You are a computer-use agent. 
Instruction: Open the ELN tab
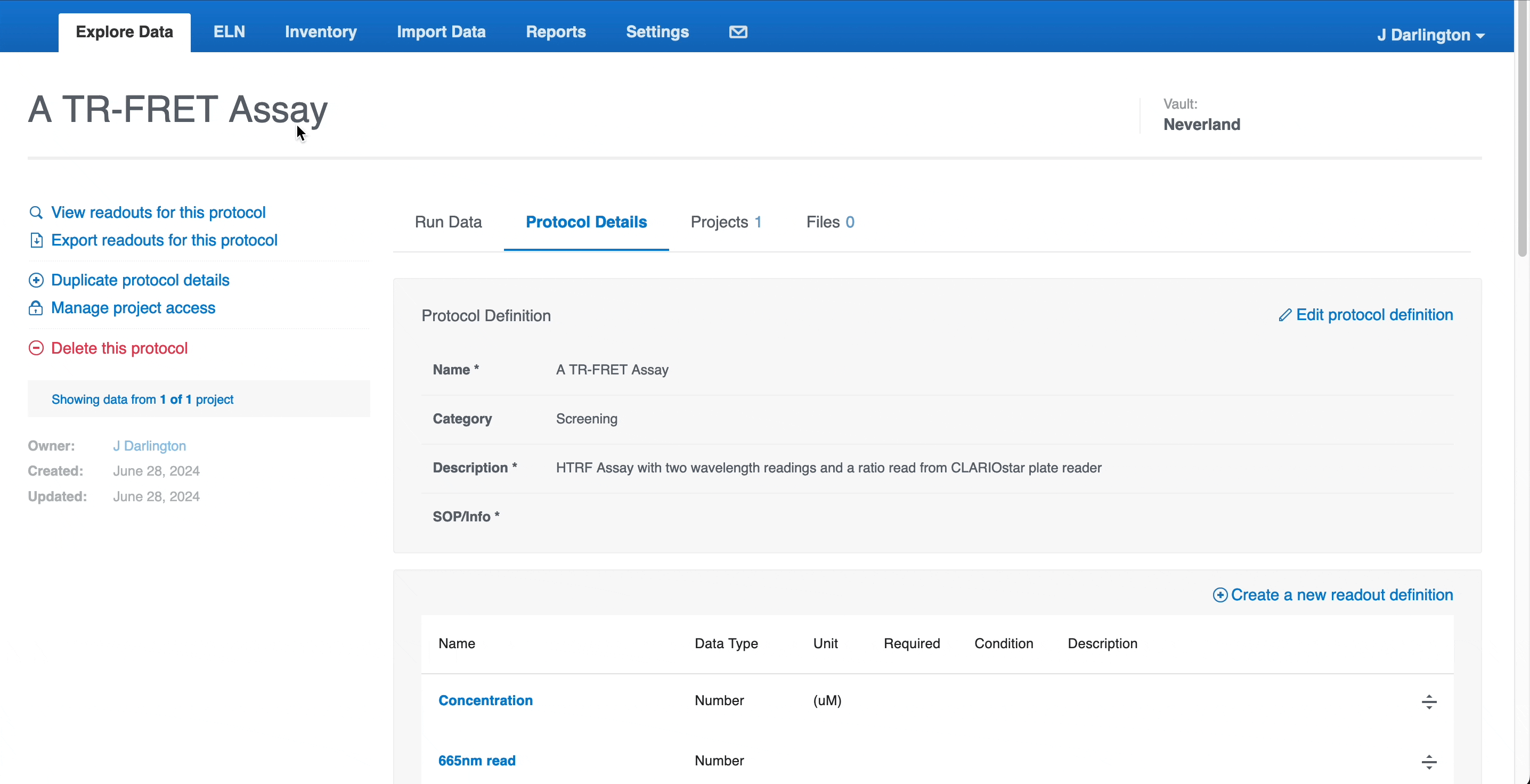pos(229,32)
